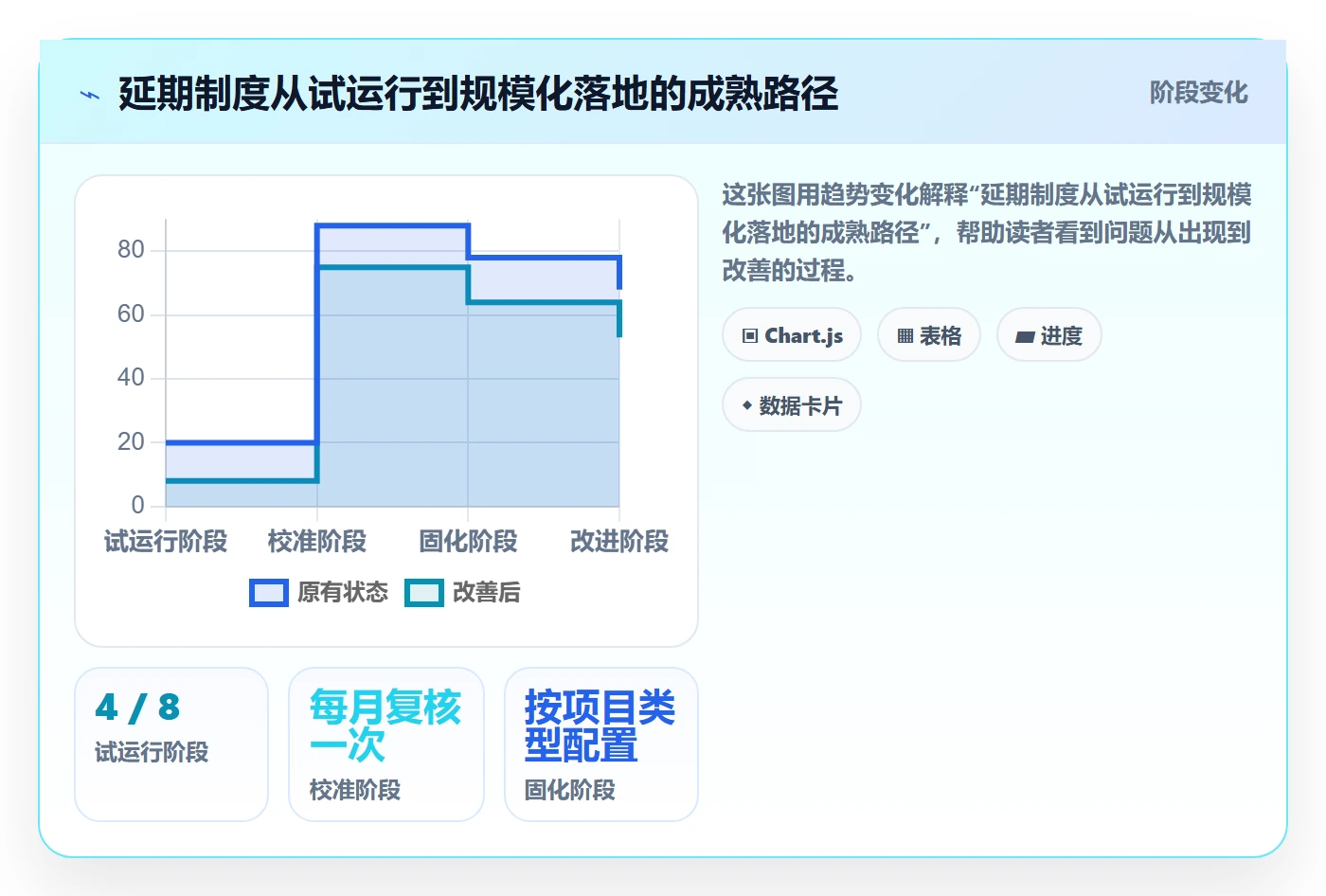
Task: Click the 20 y-axis value
Action: click(131, 441)
